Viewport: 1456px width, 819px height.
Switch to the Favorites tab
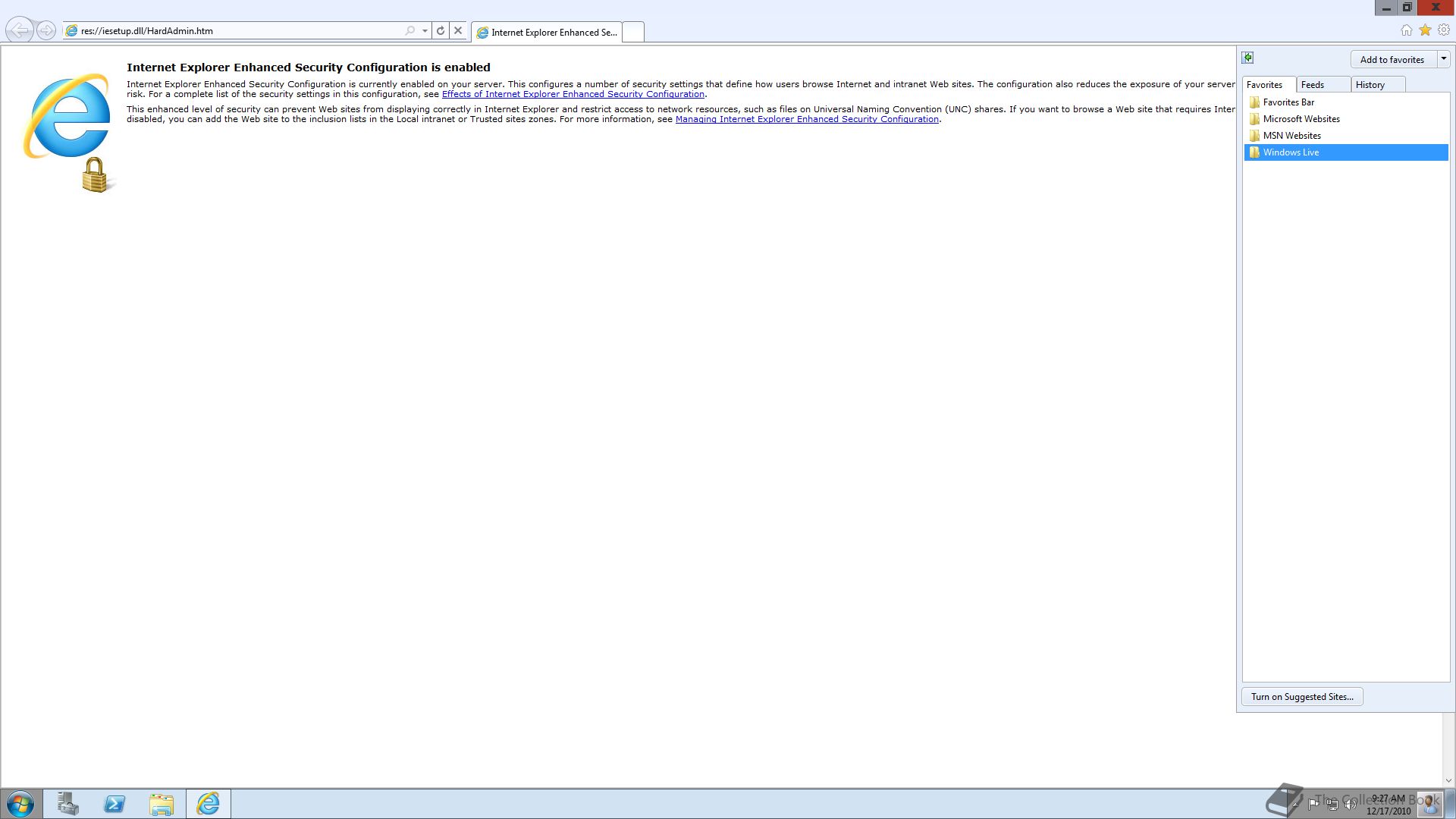pyautogui.click(x=1268, y=84)
